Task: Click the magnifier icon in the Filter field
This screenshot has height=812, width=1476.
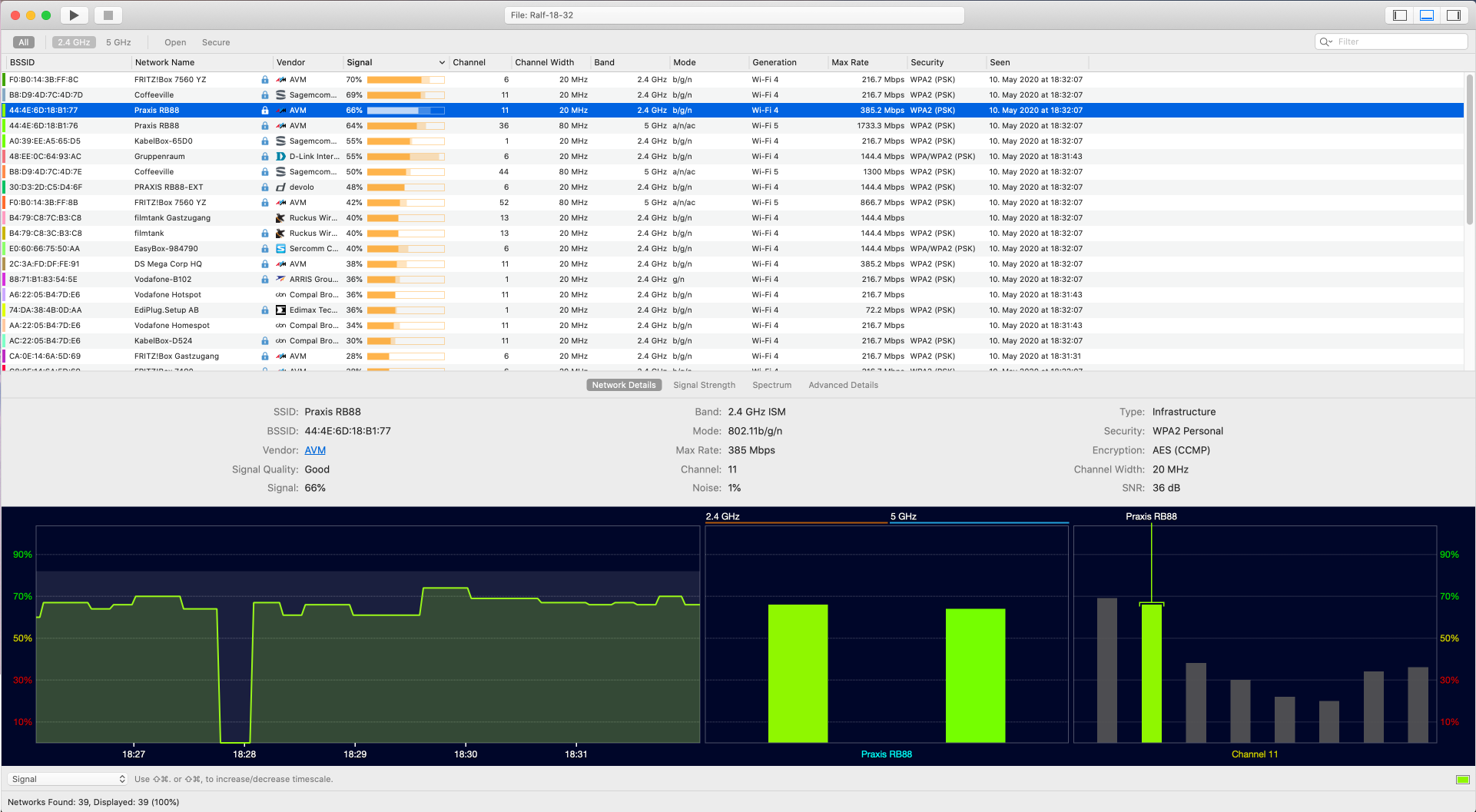Action: pos(1325,42)
